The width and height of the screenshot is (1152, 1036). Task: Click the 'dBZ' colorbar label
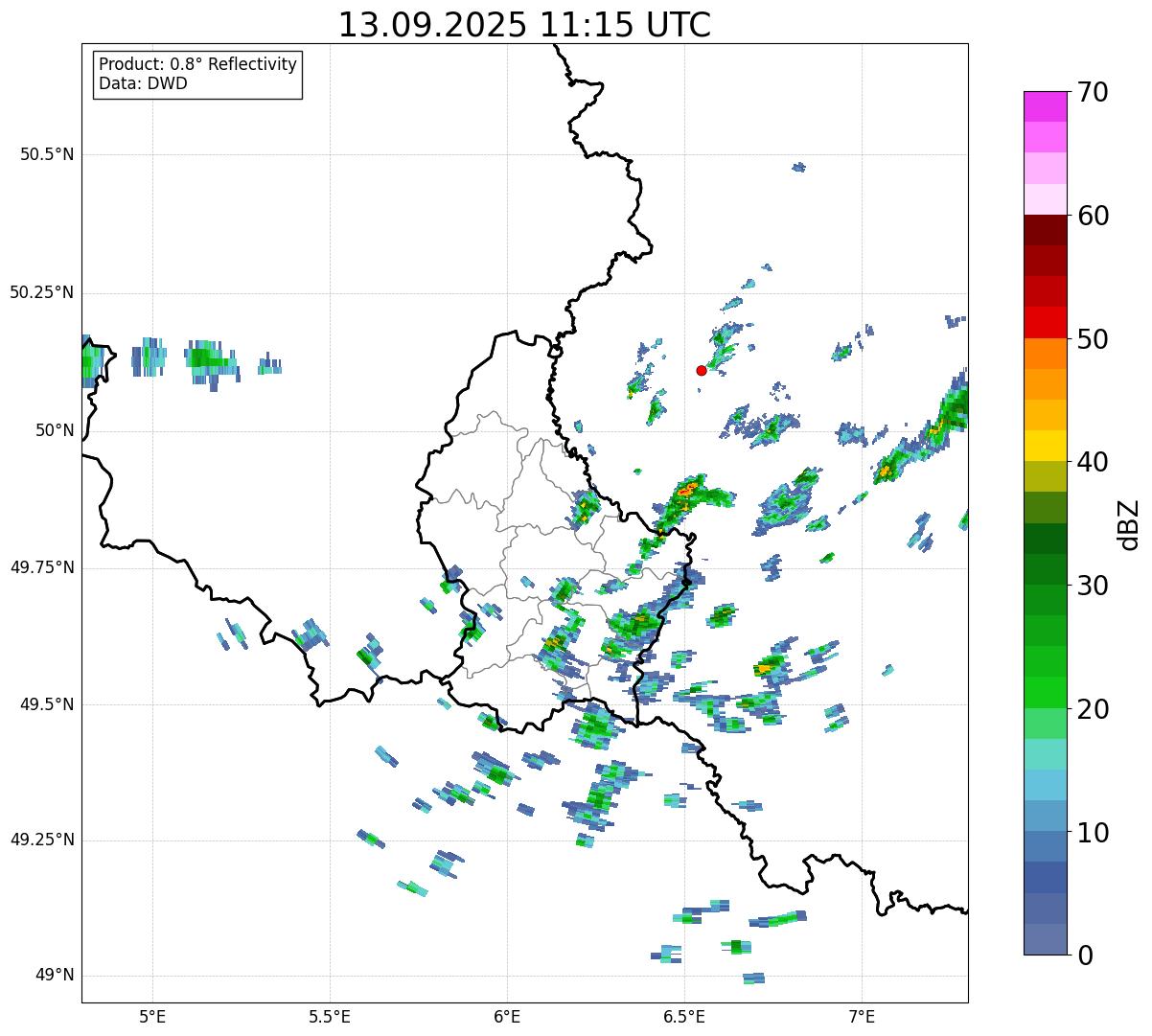tap(1129, 523)
